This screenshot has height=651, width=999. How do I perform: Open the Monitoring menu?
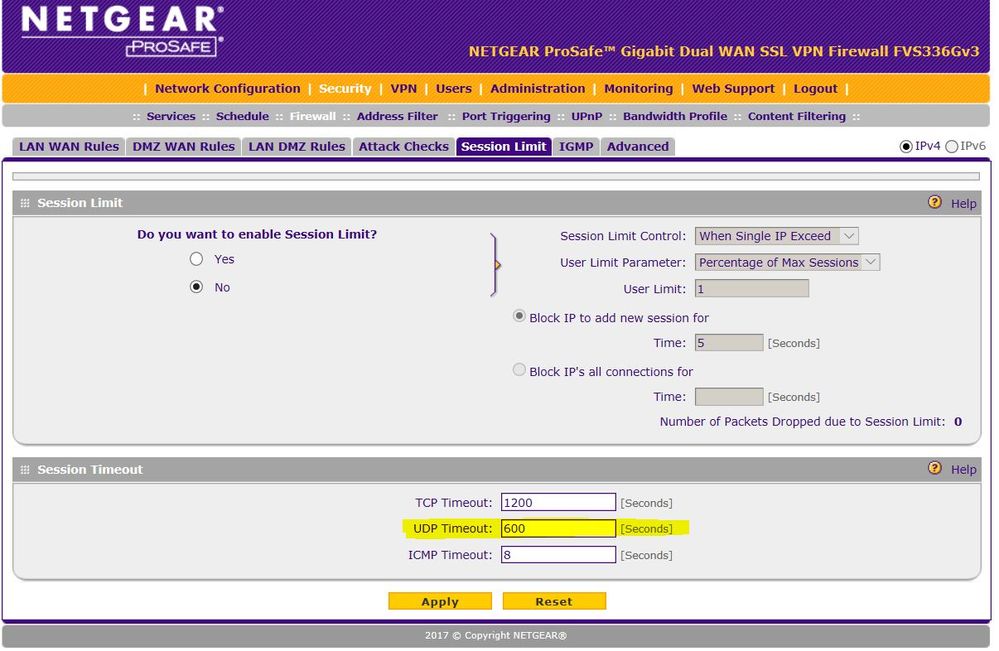[x=638, y=89]
